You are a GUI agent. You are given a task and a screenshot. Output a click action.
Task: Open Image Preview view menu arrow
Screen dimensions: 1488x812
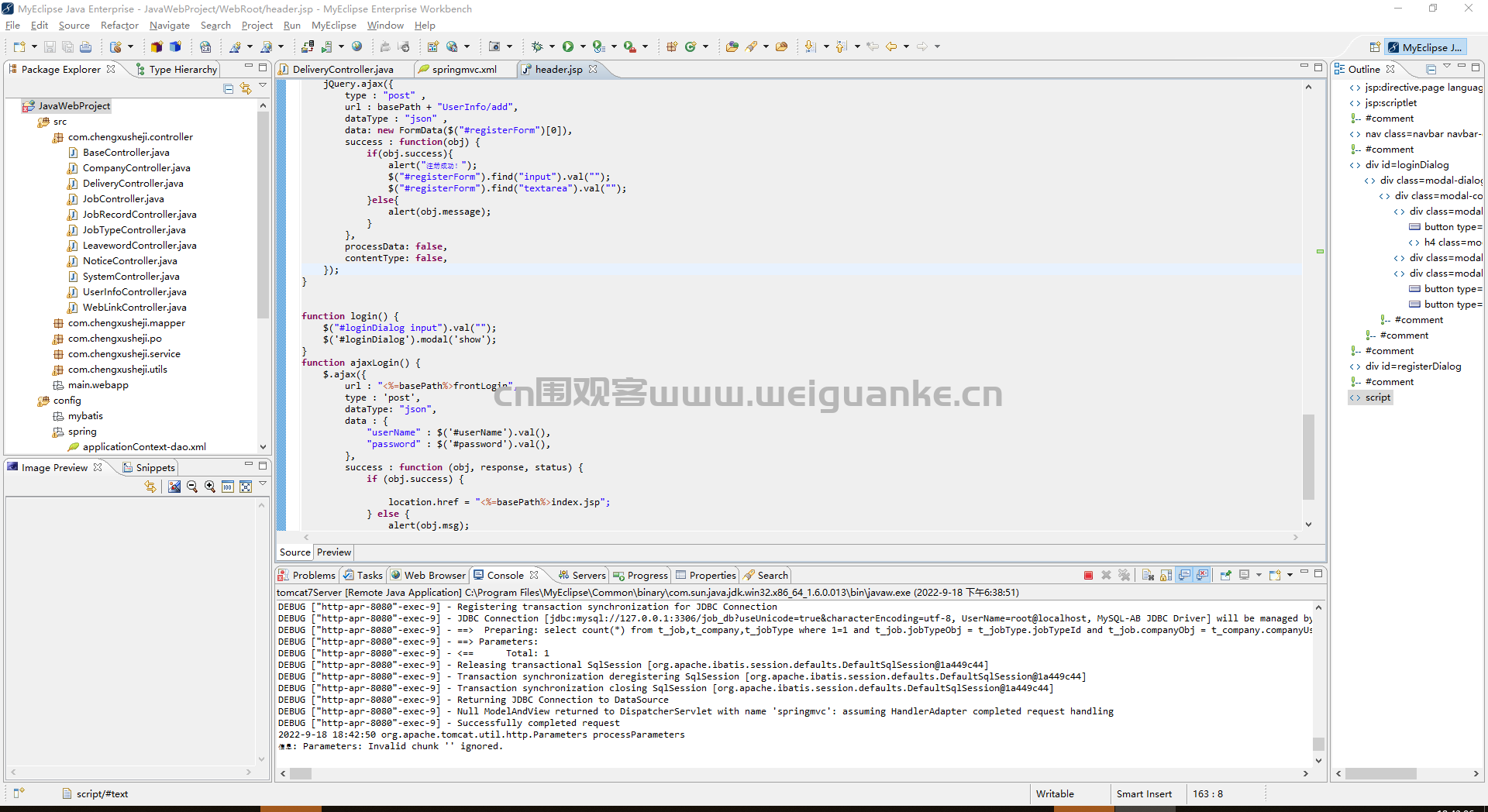(263, 483)
